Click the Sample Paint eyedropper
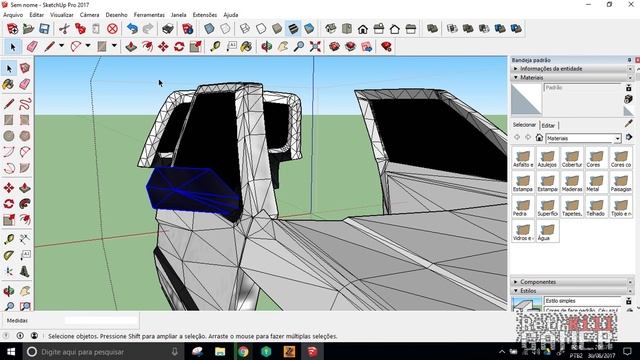The width and height of the screenshot is (640, 360). click(x=629, y=123)
